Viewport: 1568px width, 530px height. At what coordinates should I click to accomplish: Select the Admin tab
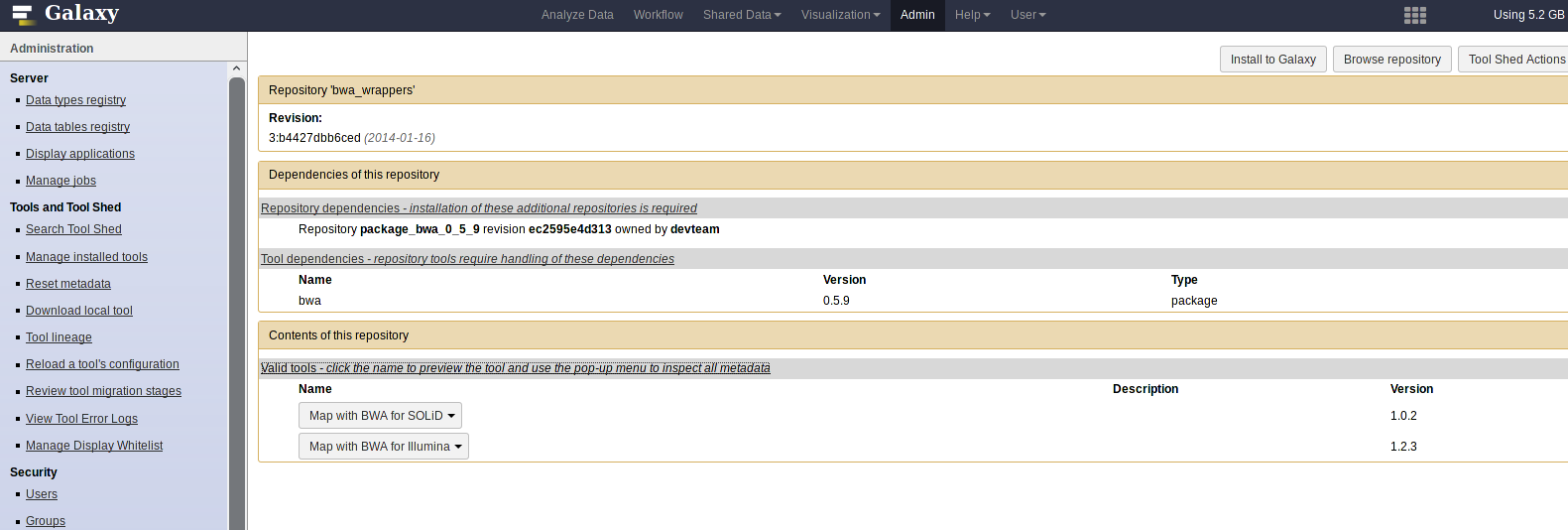pos(917,15)
